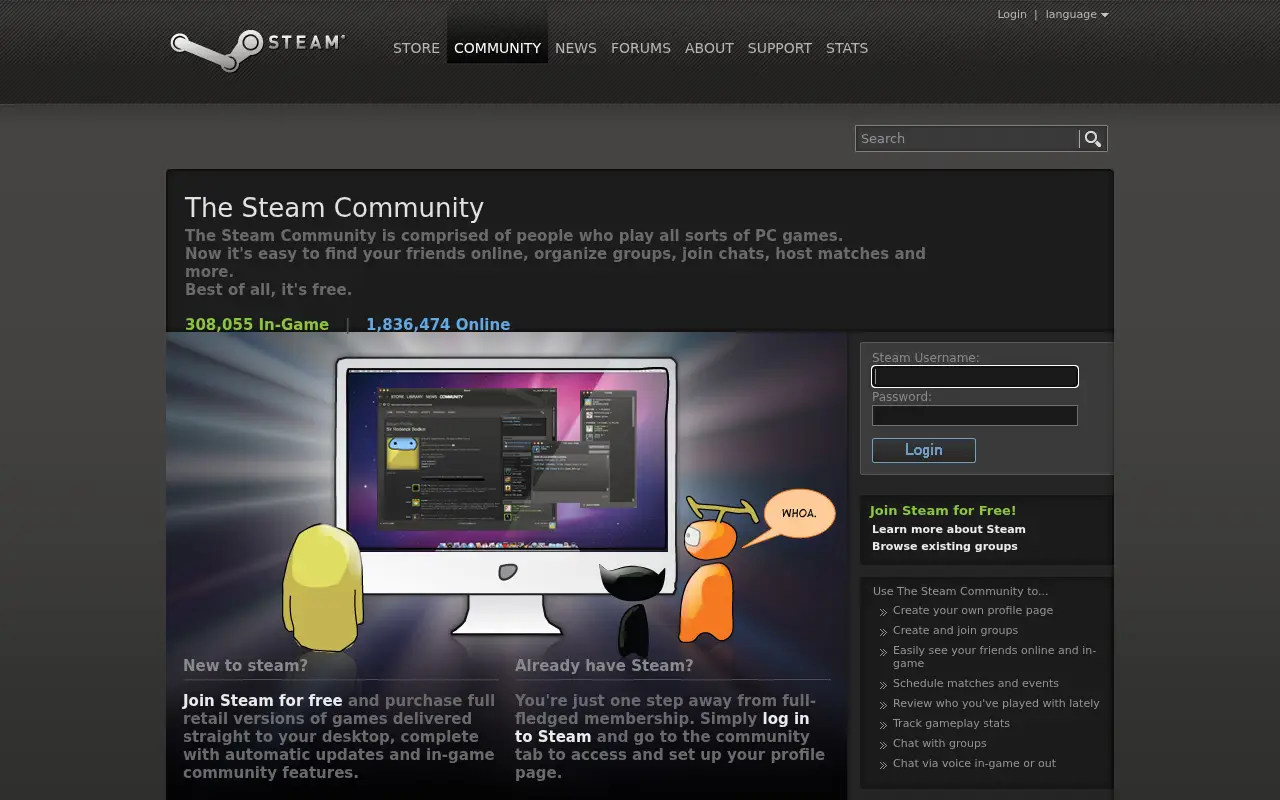This screenshot has height=800, width=1280.
Task: Click the yellow character illustration
Action: point(322,587)
